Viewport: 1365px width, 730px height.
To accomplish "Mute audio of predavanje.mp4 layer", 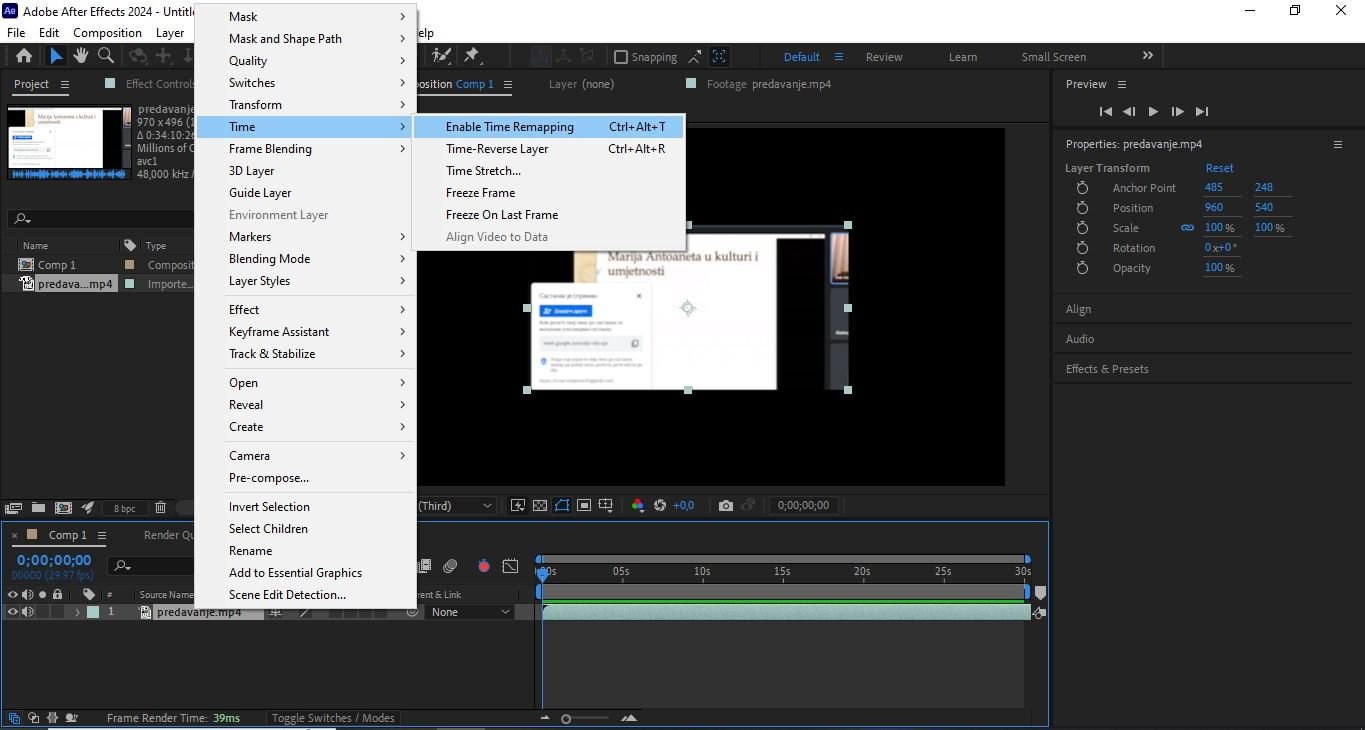I will (27, 612).
